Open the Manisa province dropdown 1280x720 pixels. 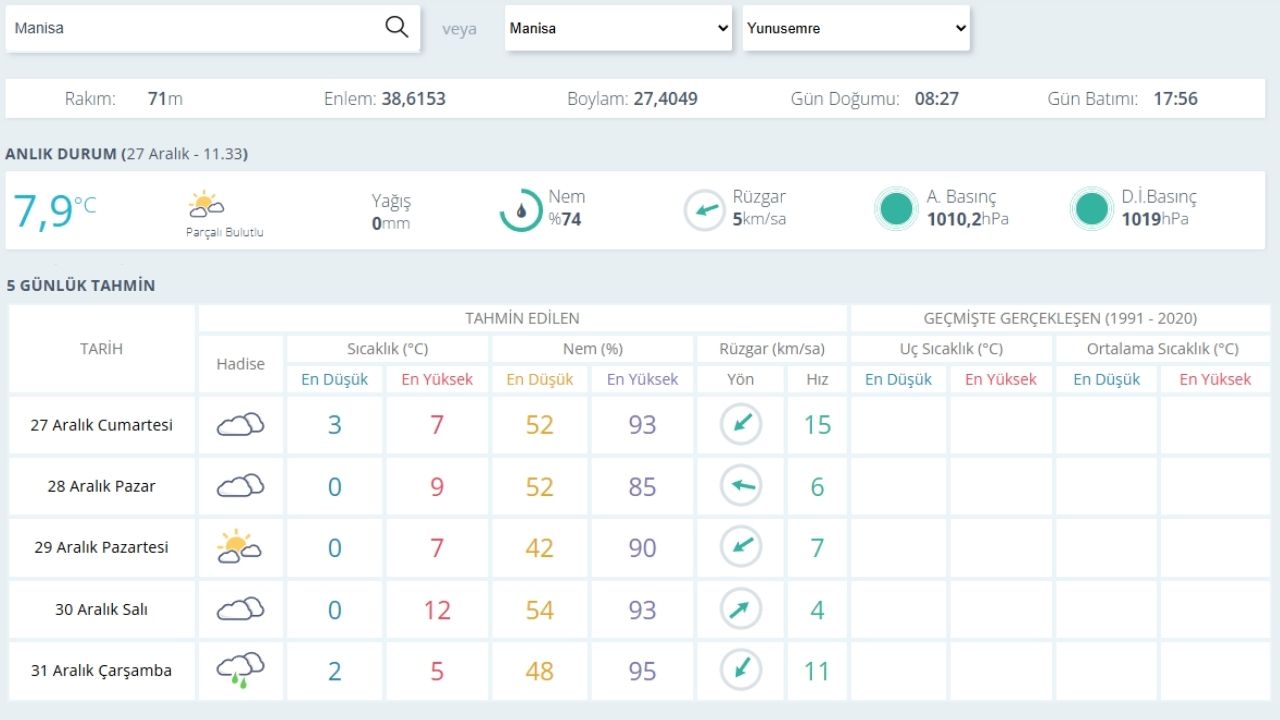pyautogui.click(x=619, y=29)
